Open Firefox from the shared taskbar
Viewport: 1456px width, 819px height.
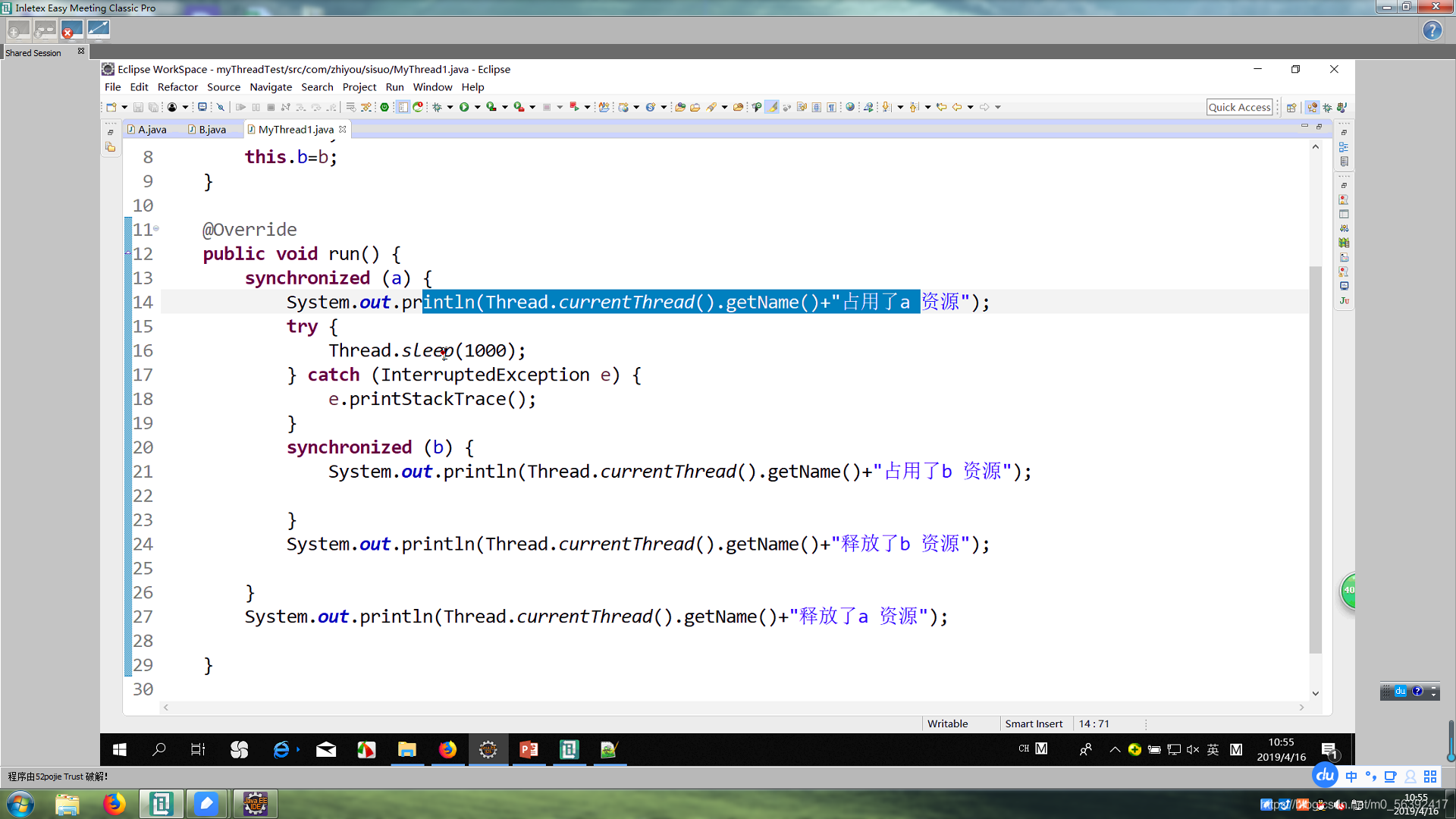point(447,750)
